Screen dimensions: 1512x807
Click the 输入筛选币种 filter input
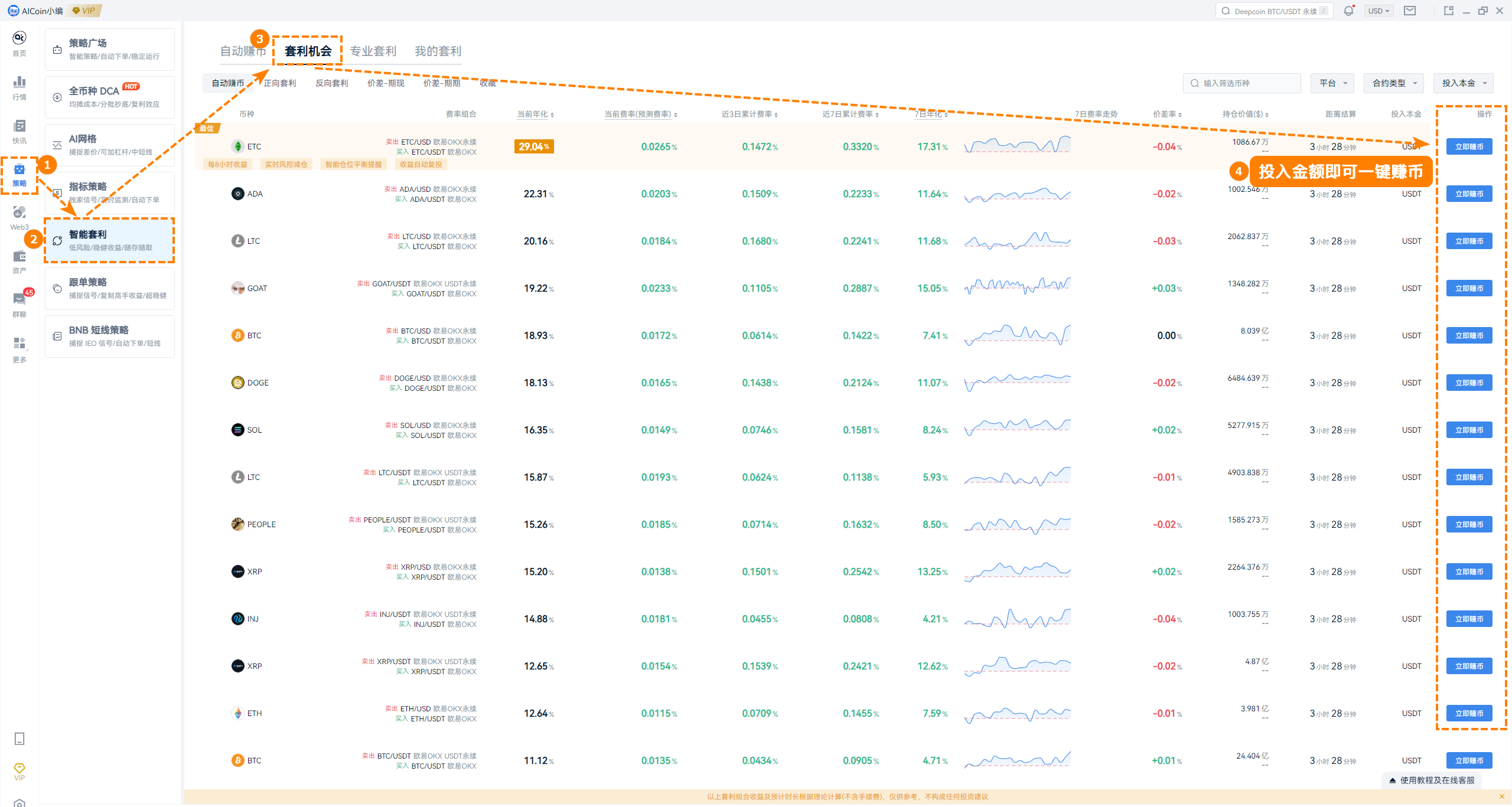(1241, 83)
